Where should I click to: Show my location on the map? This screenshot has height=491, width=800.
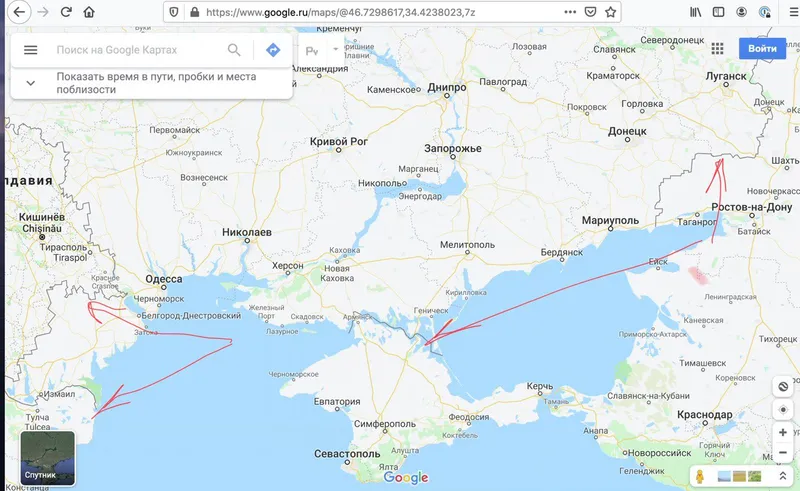783,409
